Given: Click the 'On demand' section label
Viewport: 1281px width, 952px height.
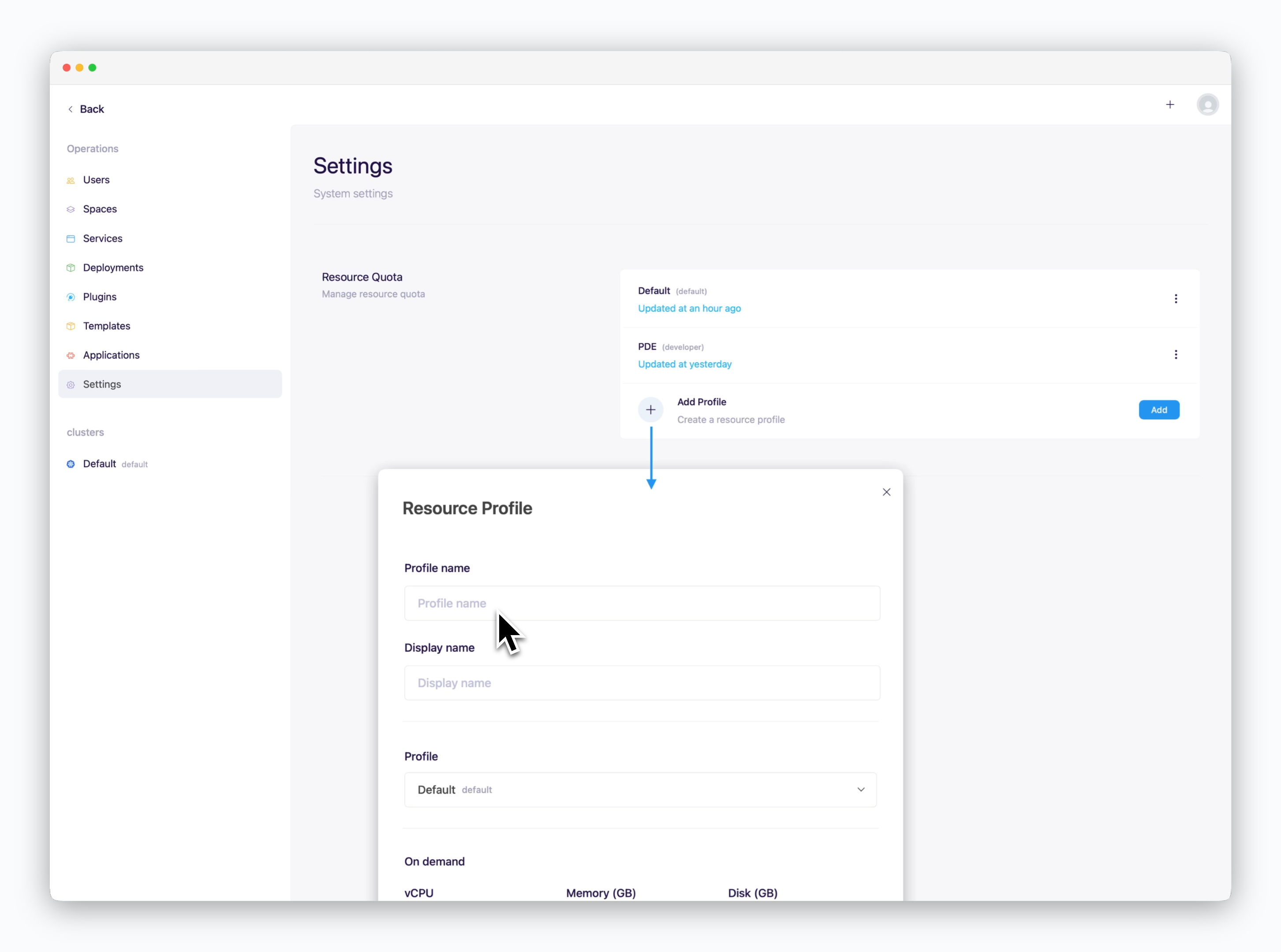Looking at the screenshot, I should (435, 862).
